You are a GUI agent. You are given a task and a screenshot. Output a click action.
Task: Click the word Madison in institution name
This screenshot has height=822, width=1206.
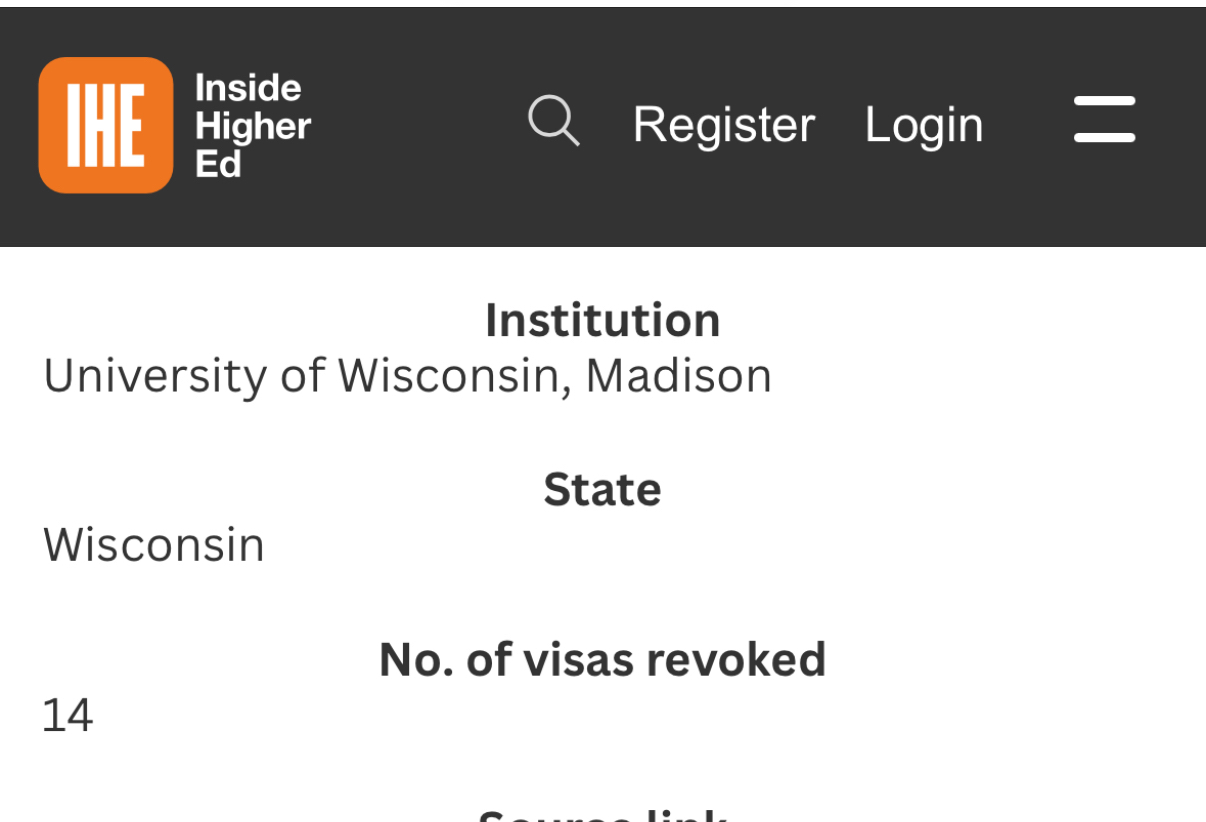[x=678, y=376]
